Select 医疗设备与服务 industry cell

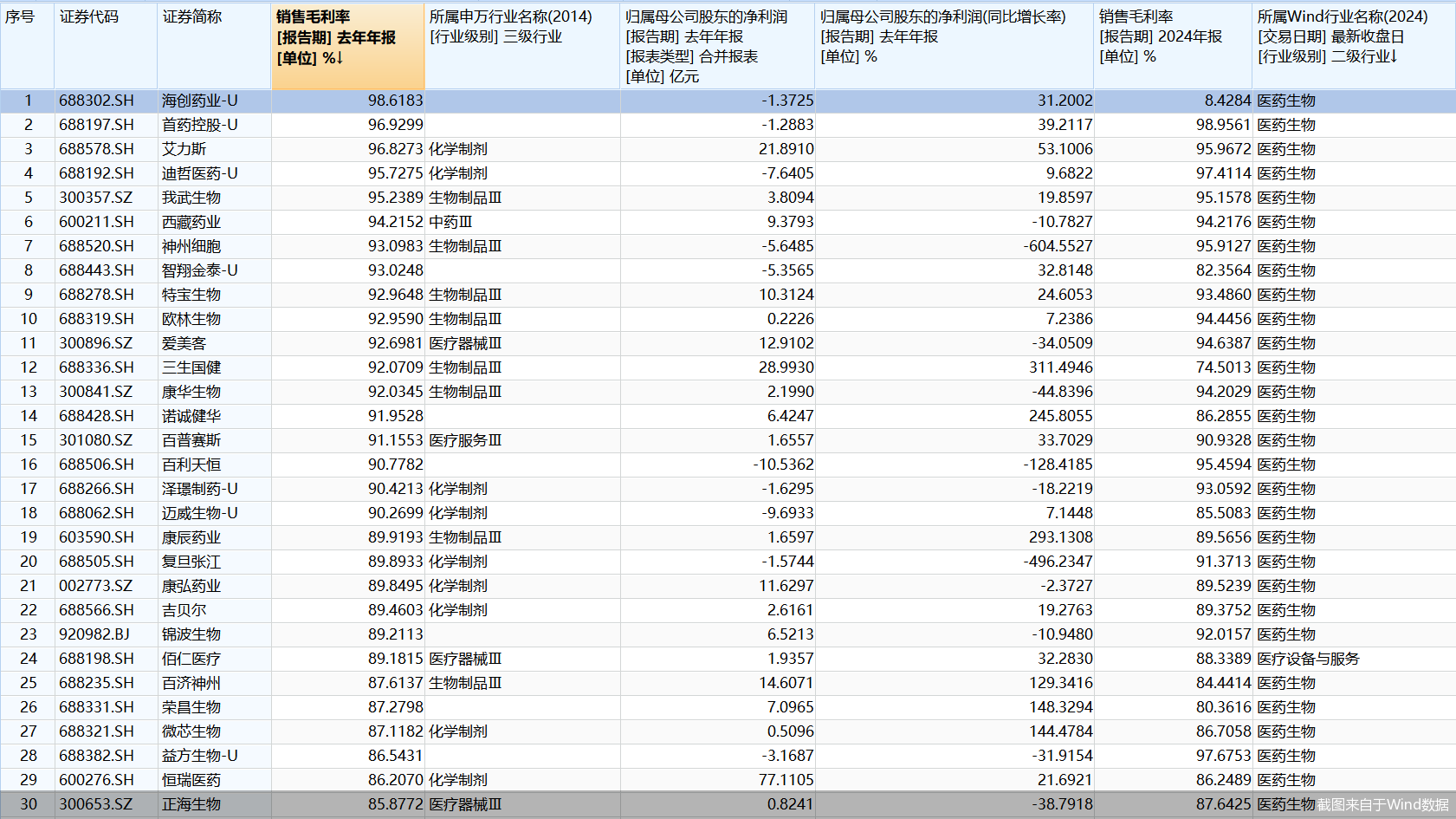(x=1308, y=659)
